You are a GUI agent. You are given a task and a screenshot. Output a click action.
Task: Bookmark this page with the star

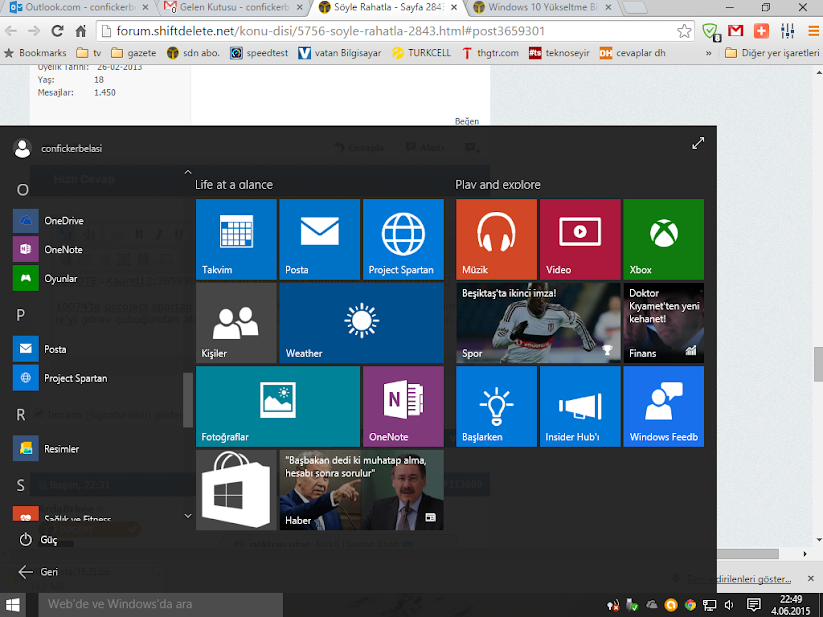683,31
